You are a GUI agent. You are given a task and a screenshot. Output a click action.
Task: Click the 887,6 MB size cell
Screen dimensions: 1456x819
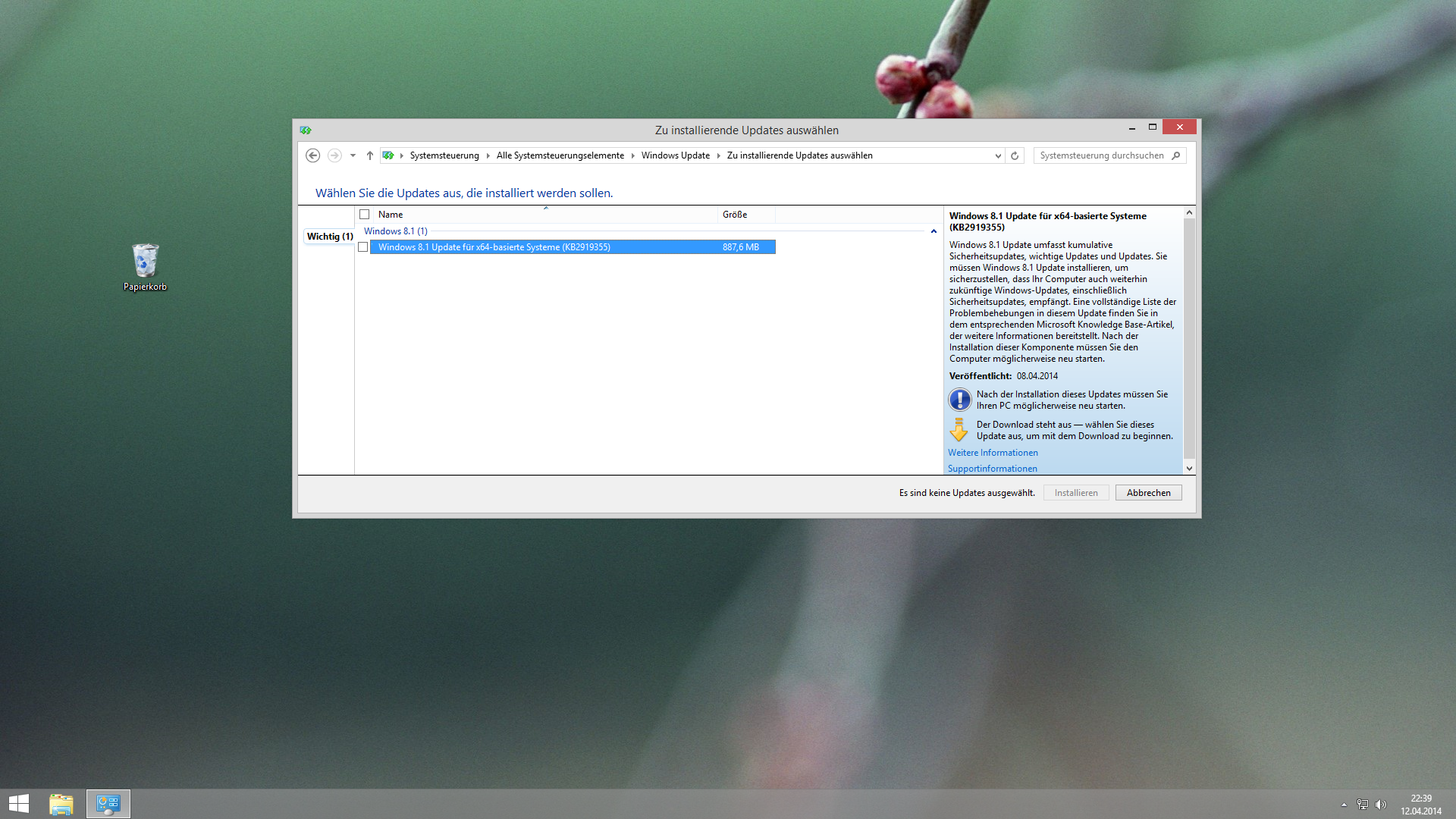point(741,247)
